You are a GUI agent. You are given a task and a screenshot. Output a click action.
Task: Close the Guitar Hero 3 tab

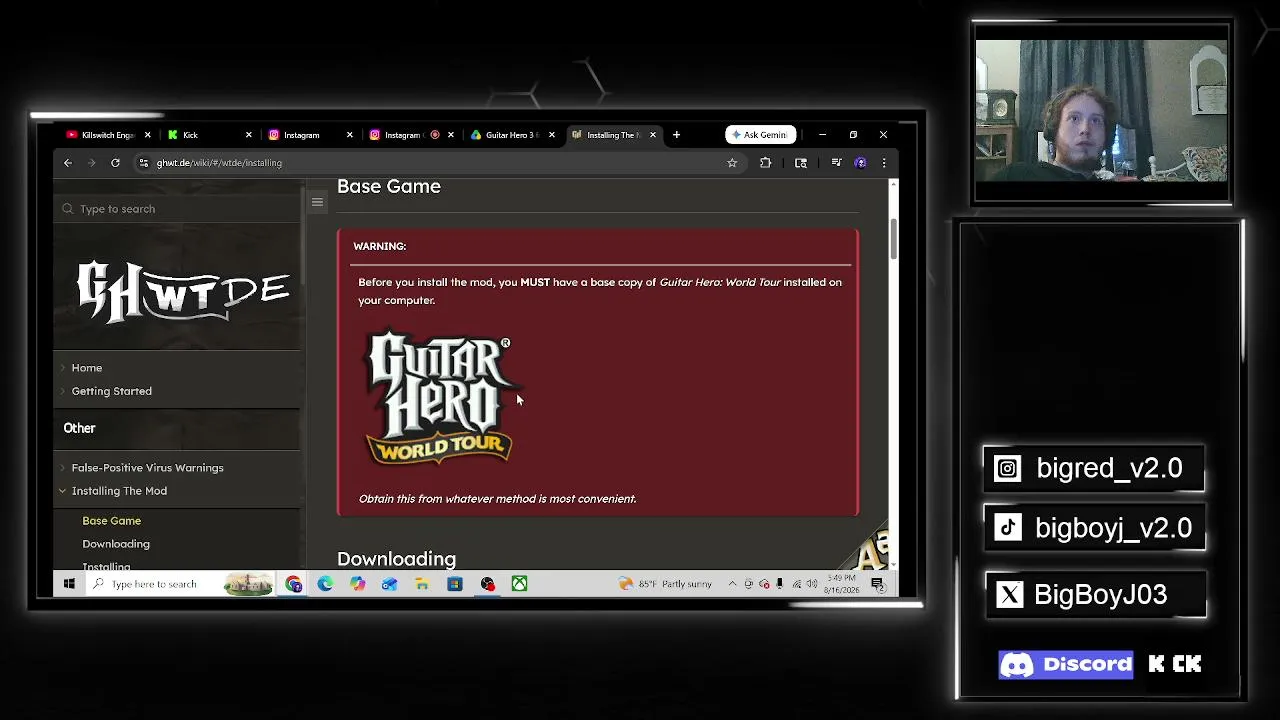(552, 135)
